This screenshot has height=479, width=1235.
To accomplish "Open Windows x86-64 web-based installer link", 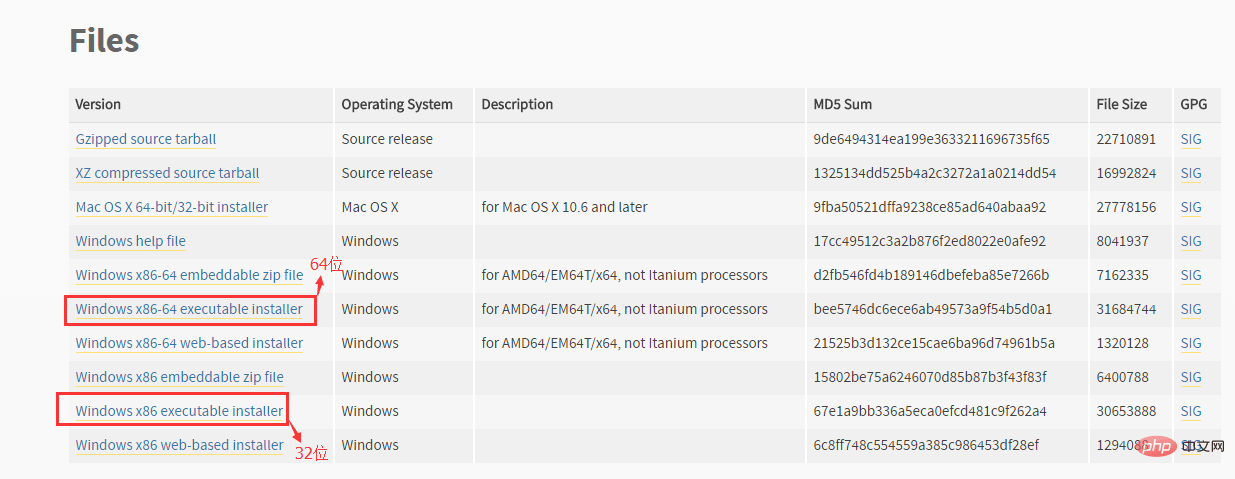I will tap(189, 343).
